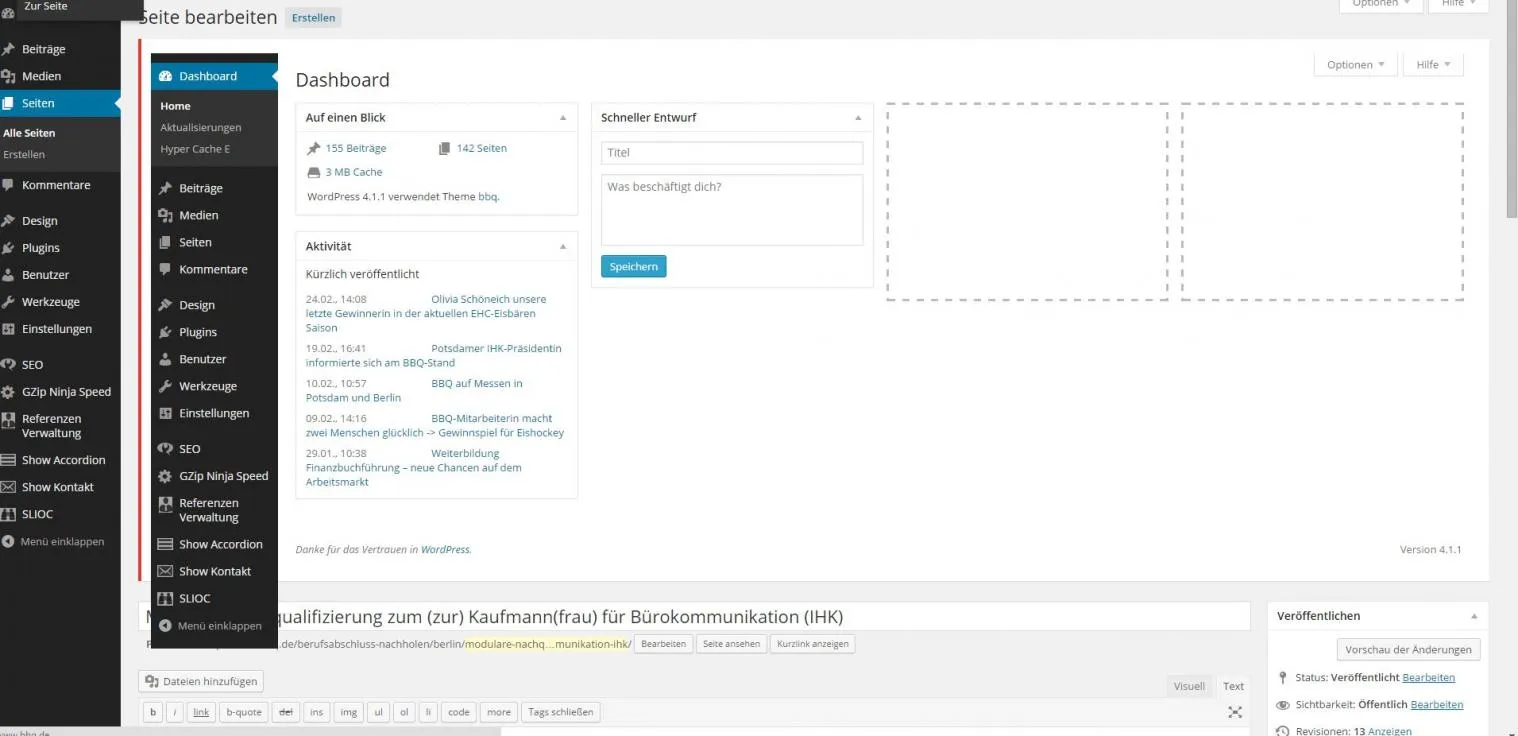Click the Werkzeuge wrench icon in inner Dashboard sidebar
The image size is (1518, 736).
(166, 386)
